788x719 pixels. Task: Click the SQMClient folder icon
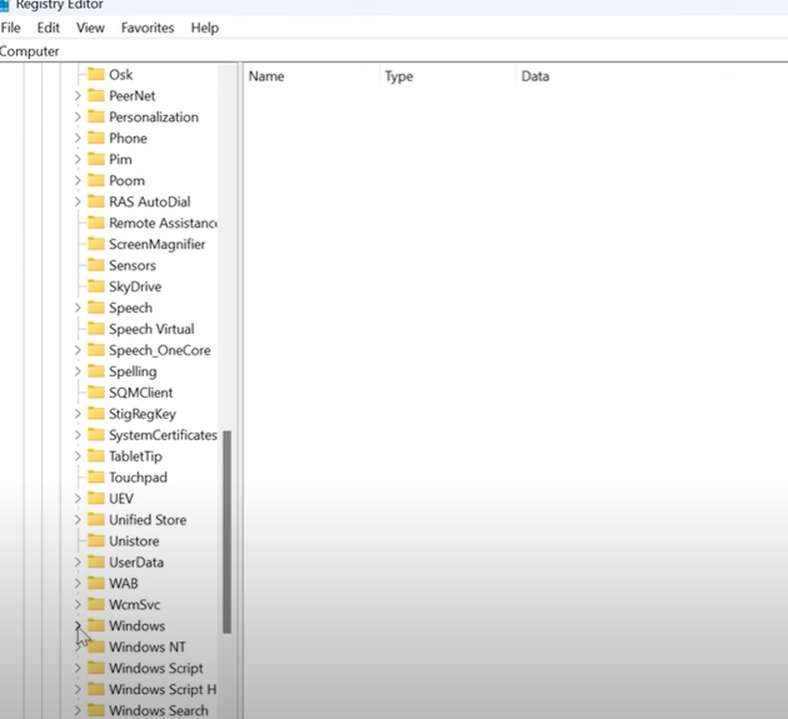(95, 392)
